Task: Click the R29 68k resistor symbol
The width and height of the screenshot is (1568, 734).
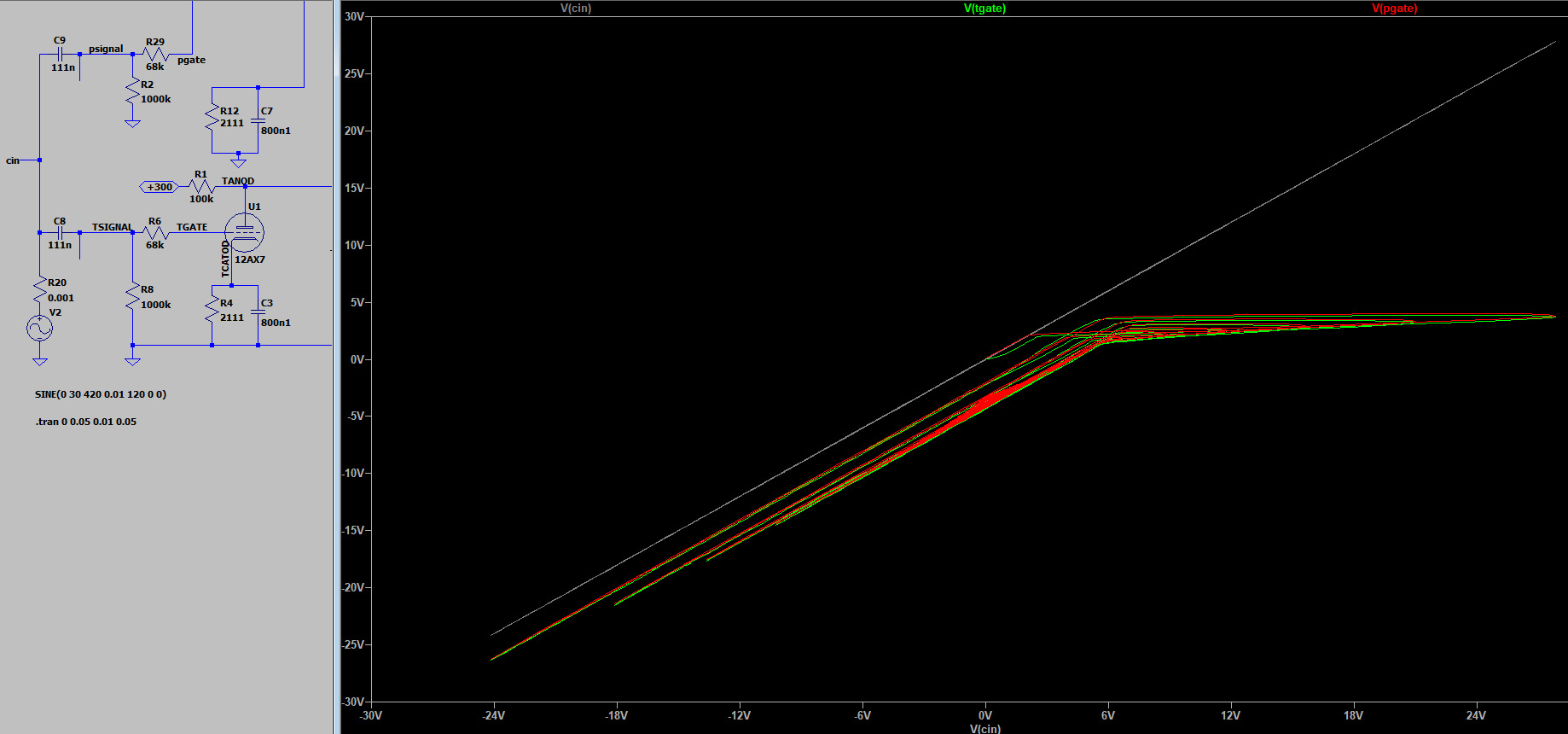Action: 155,54
